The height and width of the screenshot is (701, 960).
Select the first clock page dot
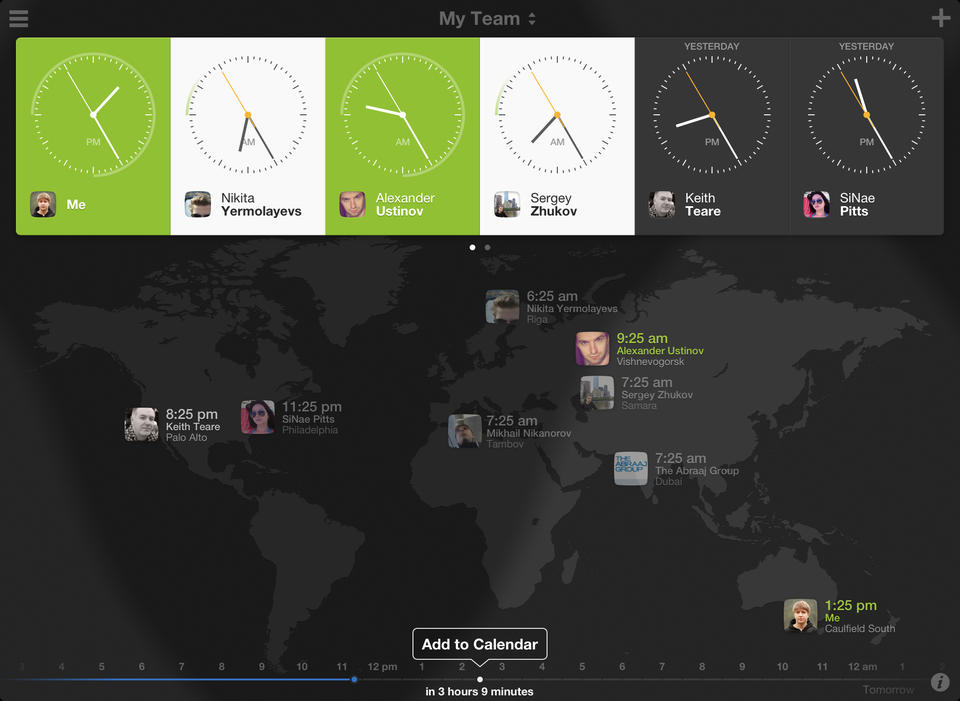click(x=473, y=247)
